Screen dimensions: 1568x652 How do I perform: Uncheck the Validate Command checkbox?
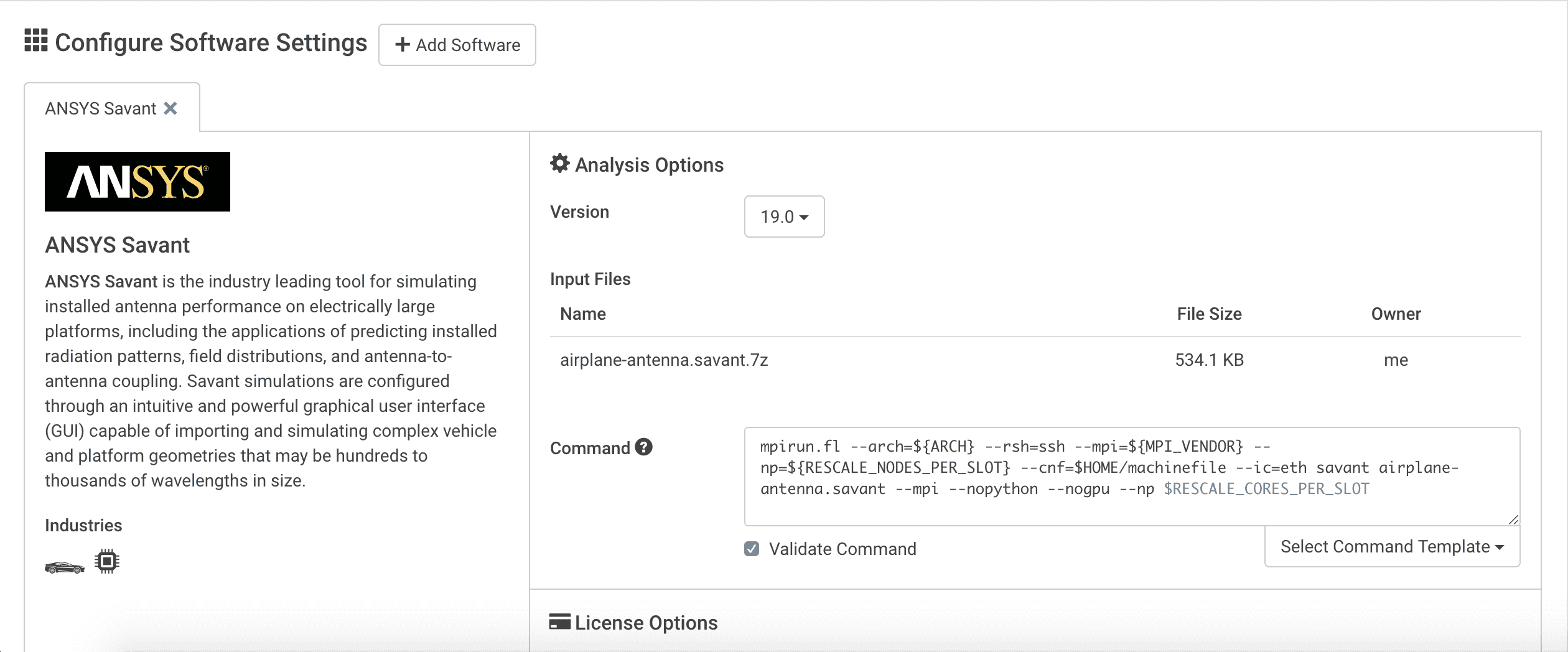coord(752,549)
